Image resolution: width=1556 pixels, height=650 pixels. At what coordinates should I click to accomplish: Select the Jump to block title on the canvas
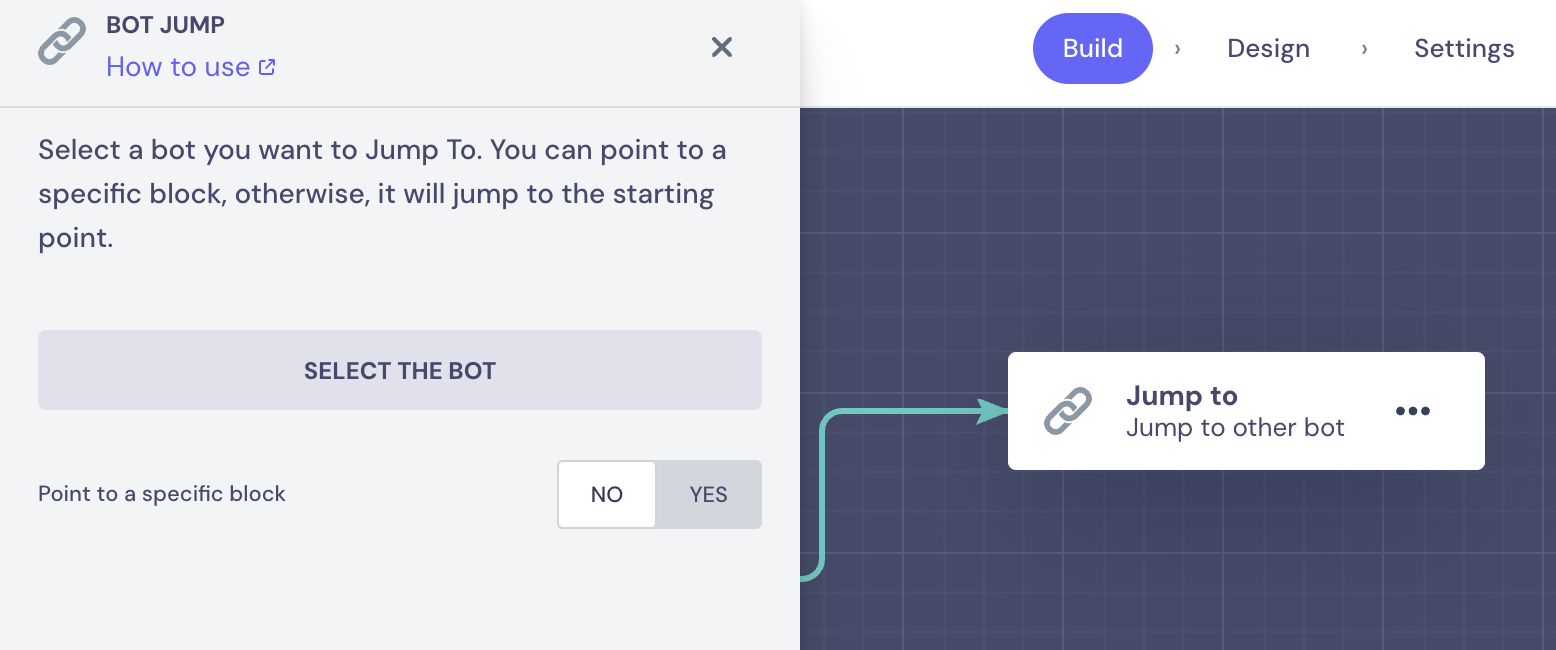click(x=1182, y=396)
